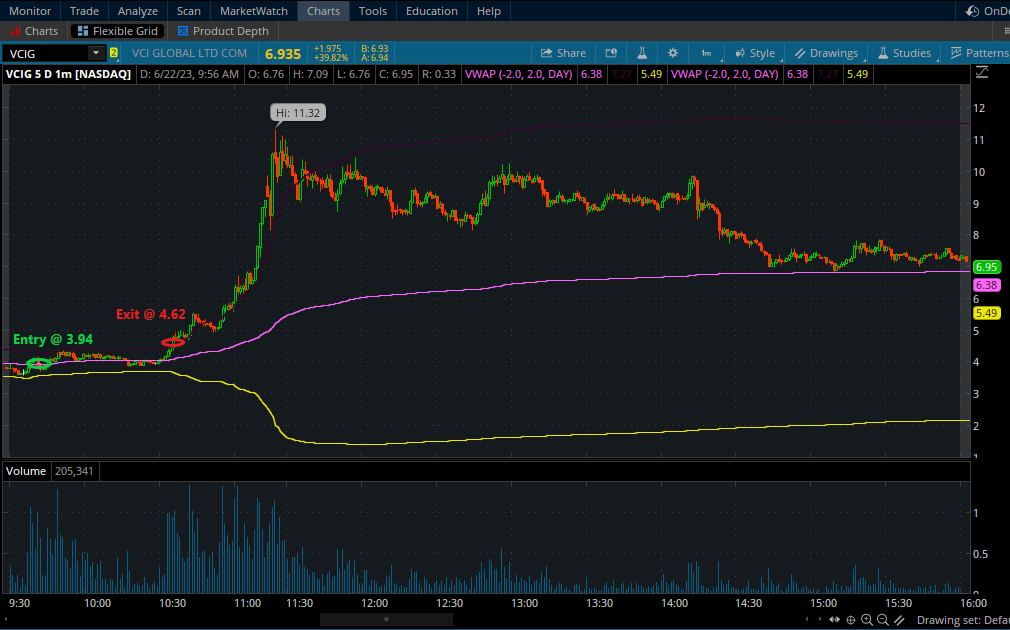Switch to the Analyze tab
This screenshot has height=630, width=1010.
pos(138,11)
